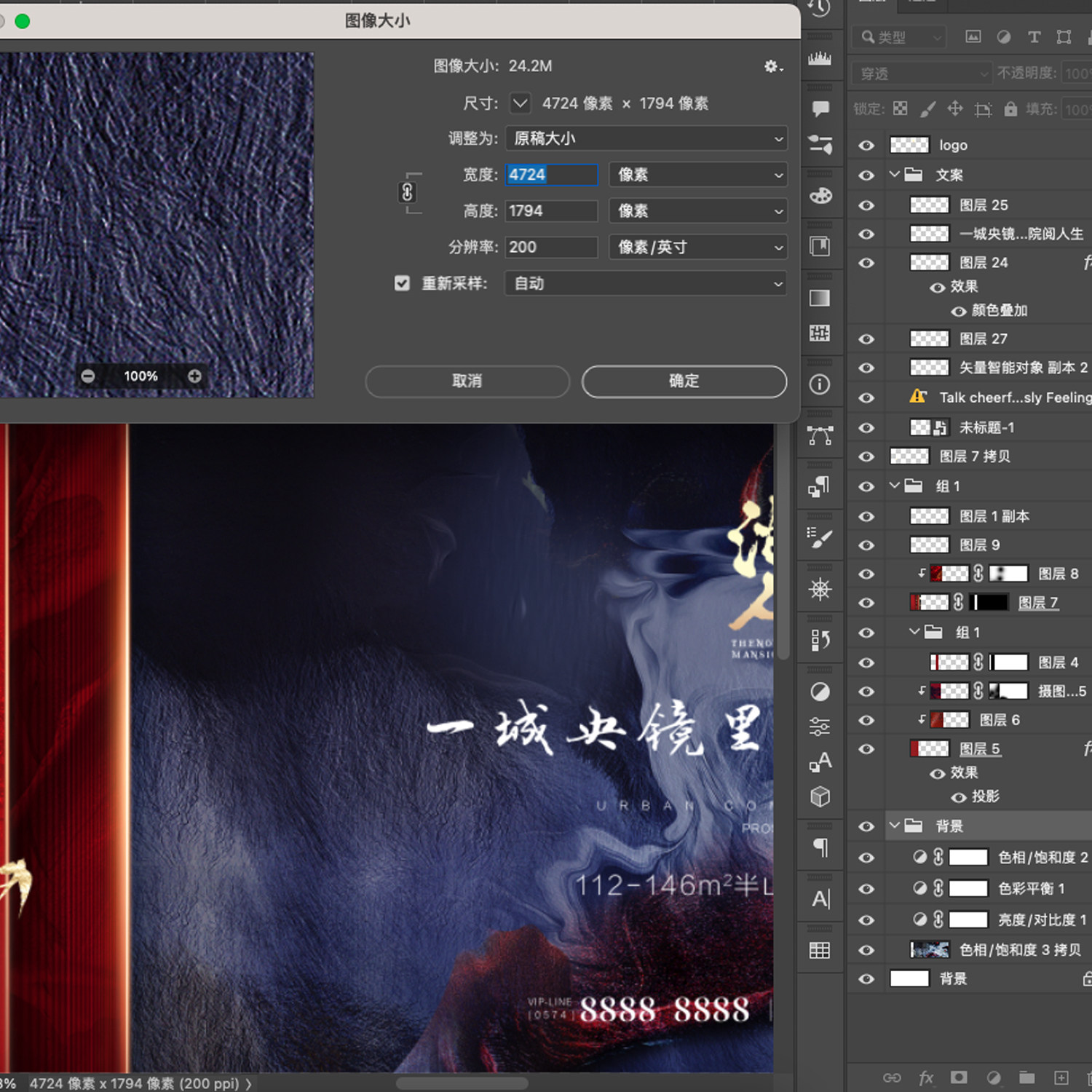1092x1092 pixels.
Task: Open the width unit dropdown
Action: click(698, 175)
